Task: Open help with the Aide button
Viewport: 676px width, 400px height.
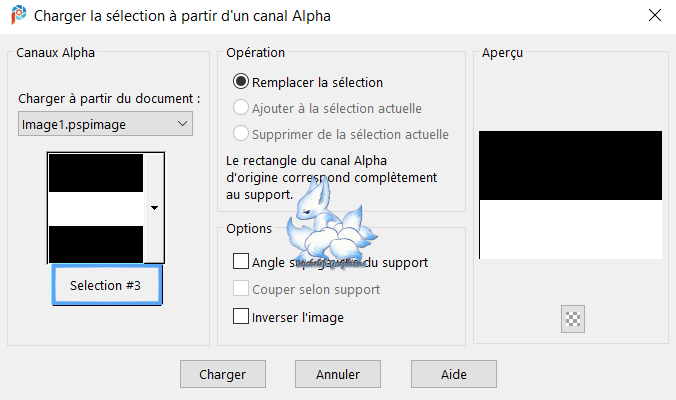Action: [454, 374]
